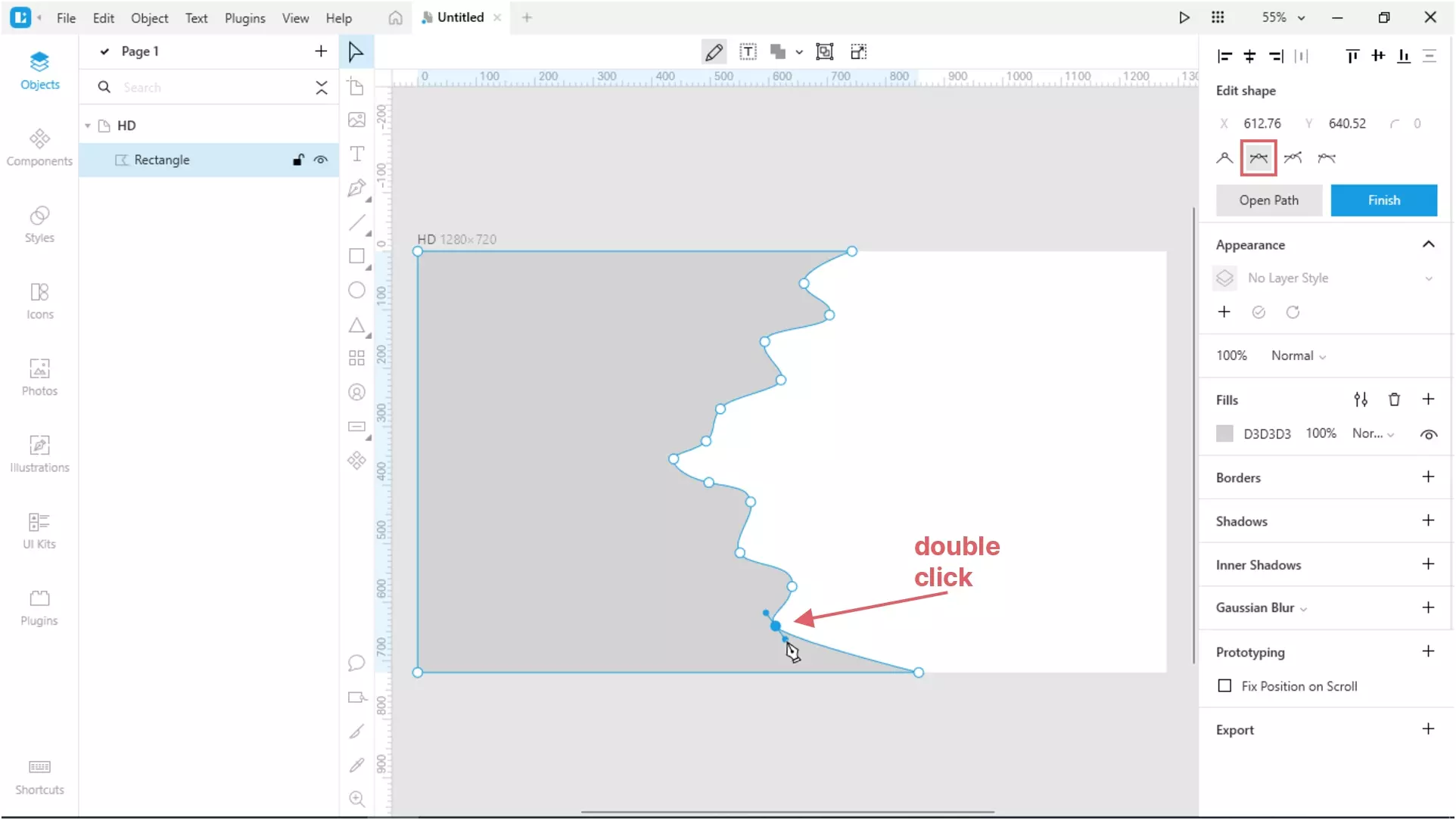This screenshot has width=1456, height=820.
Task: Select the Line tool
Action: point(356,222)
